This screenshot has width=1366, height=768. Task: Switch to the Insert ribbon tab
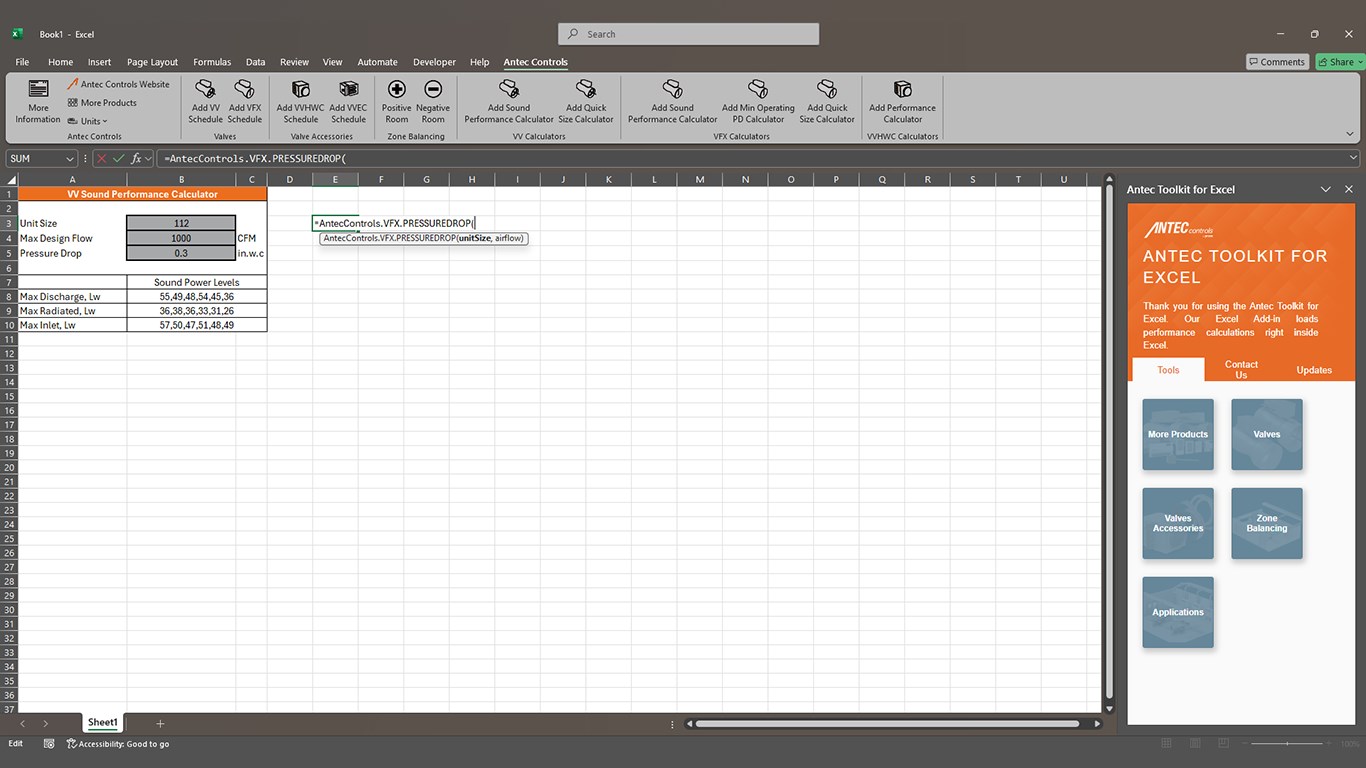(x=99, y=62)
